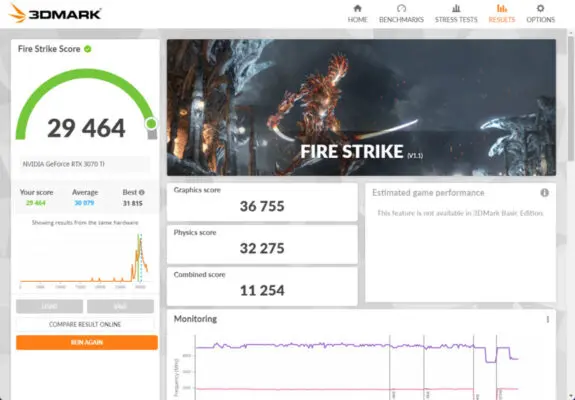Click the grey SAVE button

tap(120, 306)
